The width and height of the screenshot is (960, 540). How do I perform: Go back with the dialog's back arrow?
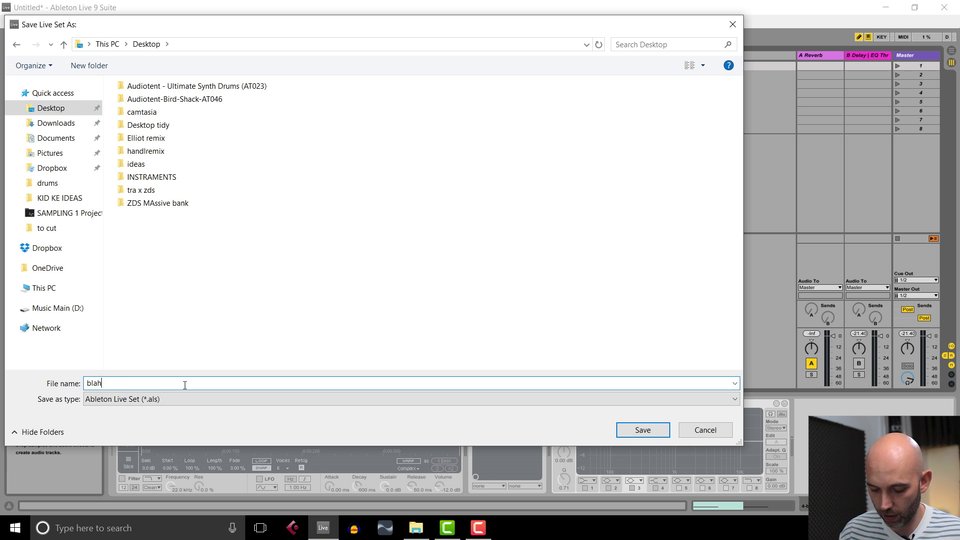tap(17, 45)
